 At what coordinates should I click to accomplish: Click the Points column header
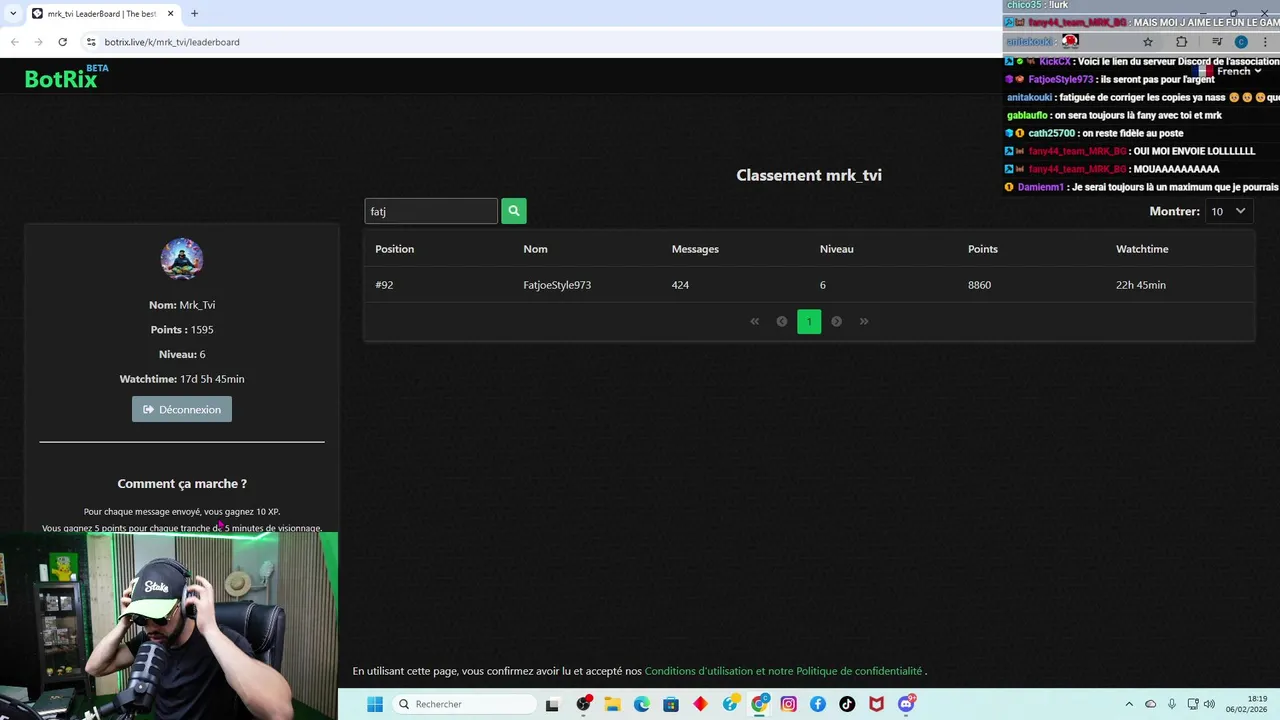(x=983, y=249)
